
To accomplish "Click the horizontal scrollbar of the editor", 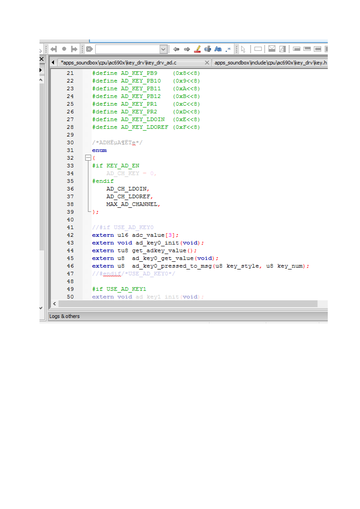I will (x=188, y=304).
